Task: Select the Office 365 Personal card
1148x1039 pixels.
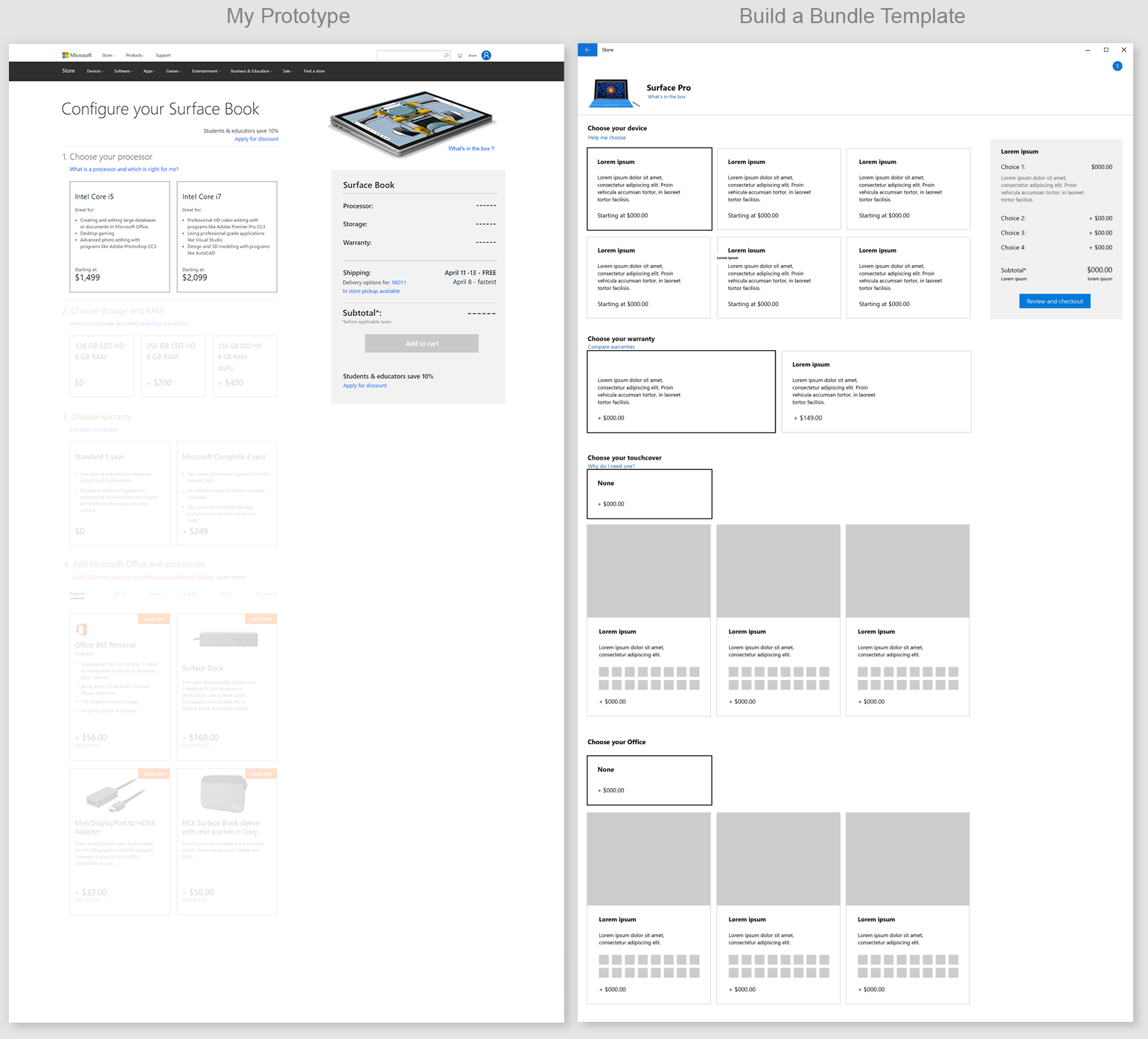Action: pos(119,687)
